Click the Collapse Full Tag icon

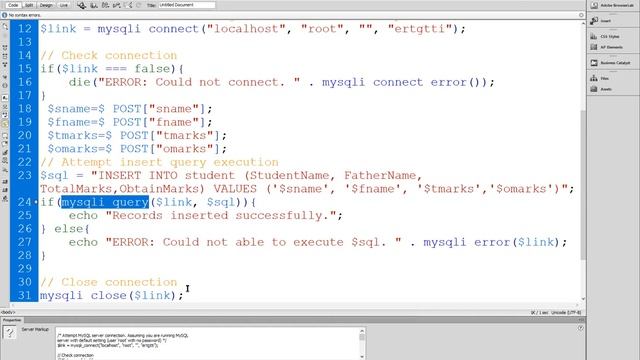click(x=5, y=48)
